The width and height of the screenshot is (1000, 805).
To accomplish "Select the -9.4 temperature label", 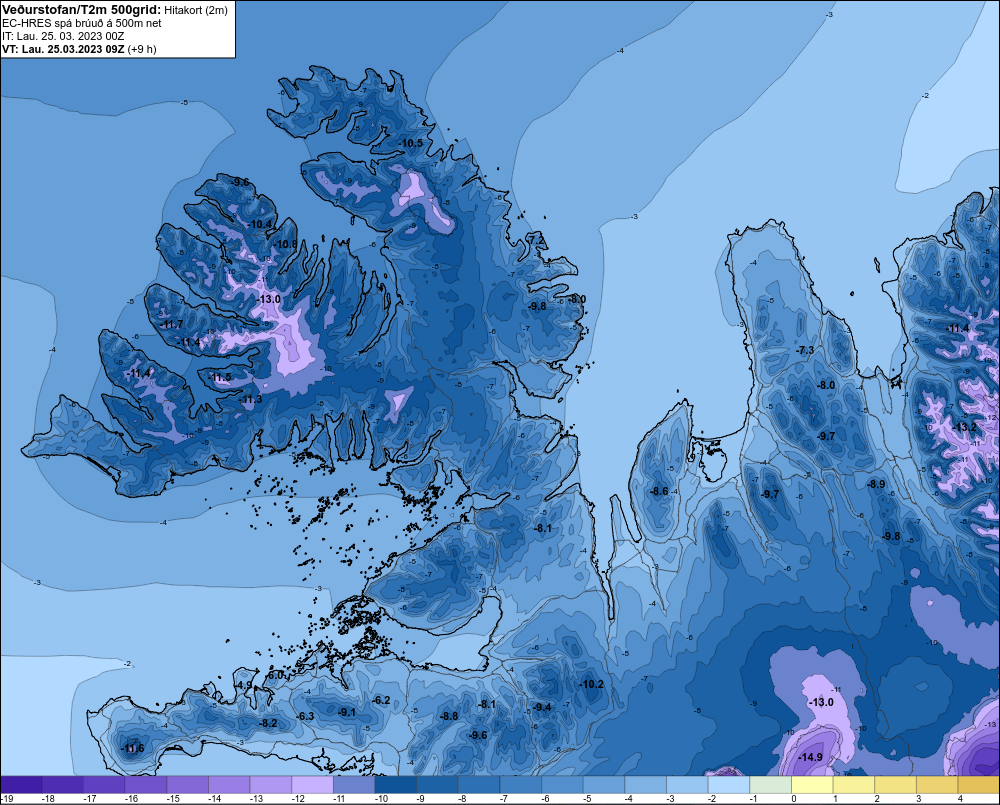I will coord(543,707).
